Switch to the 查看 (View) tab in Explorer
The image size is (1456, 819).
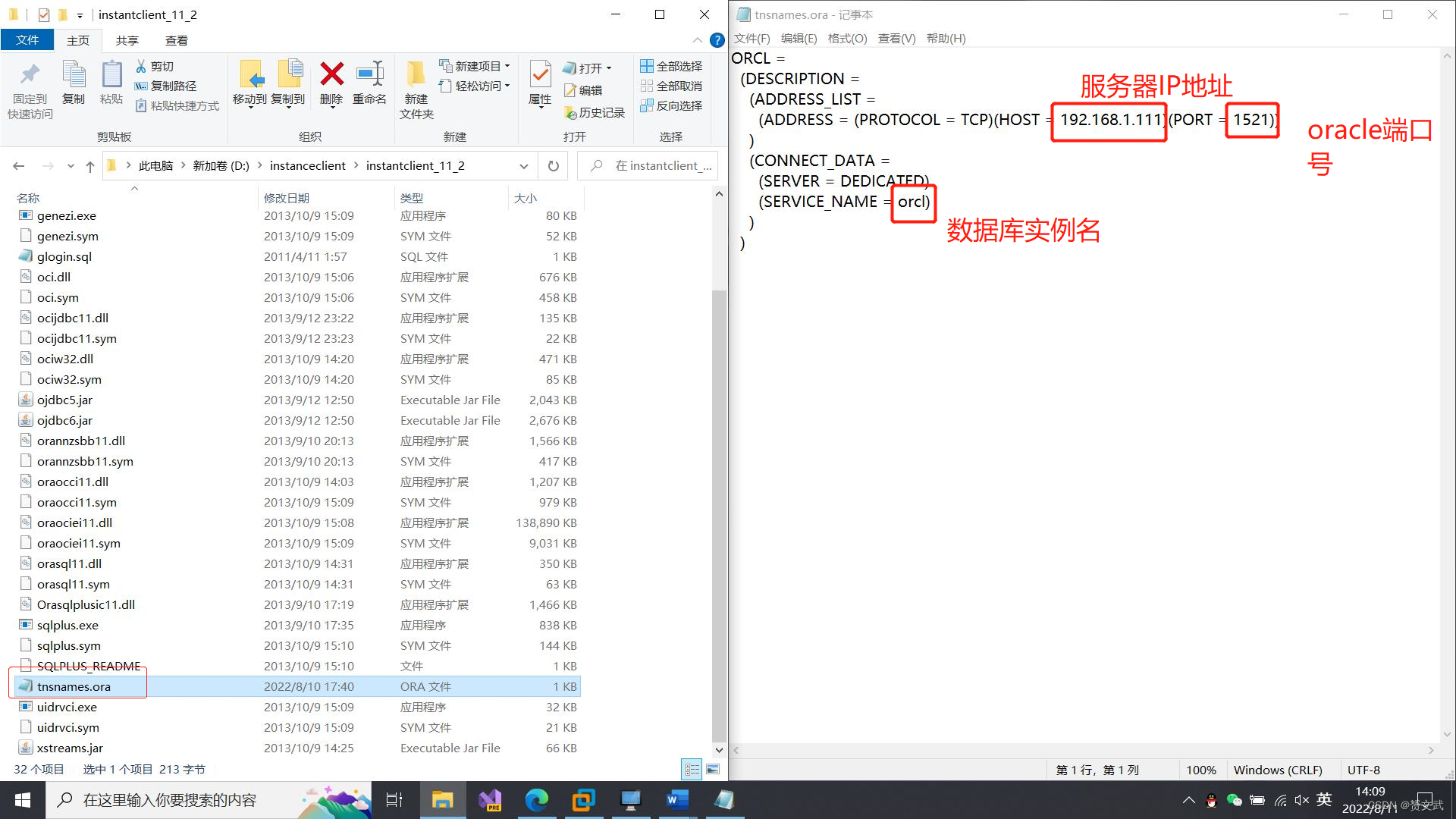(x=176, y=40)
